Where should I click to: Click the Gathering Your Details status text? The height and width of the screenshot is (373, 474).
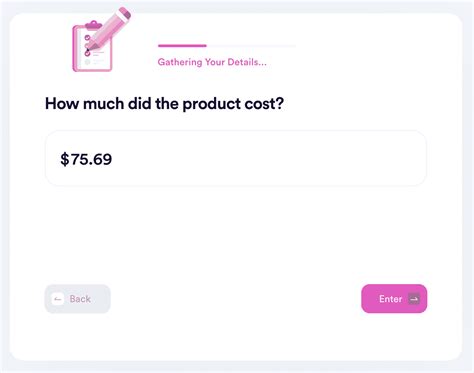[x=212, y=62]
